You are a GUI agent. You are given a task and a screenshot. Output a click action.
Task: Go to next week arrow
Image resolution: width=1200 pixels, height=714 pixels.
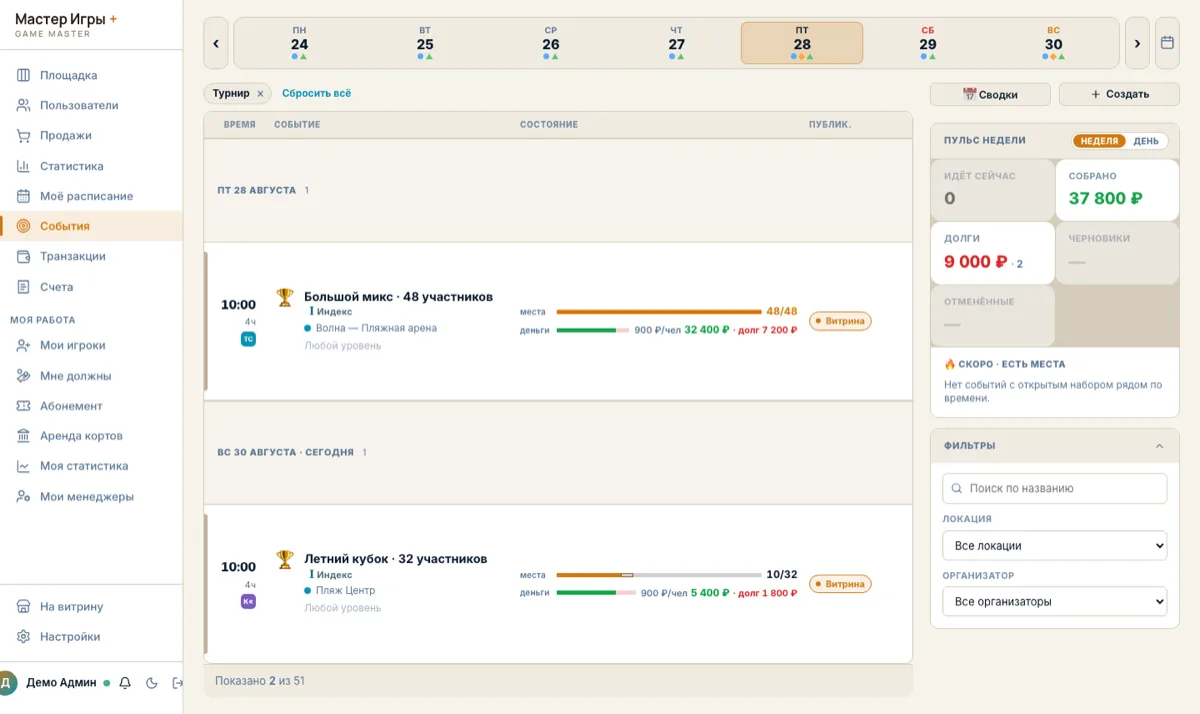[x=1137, y=43]
